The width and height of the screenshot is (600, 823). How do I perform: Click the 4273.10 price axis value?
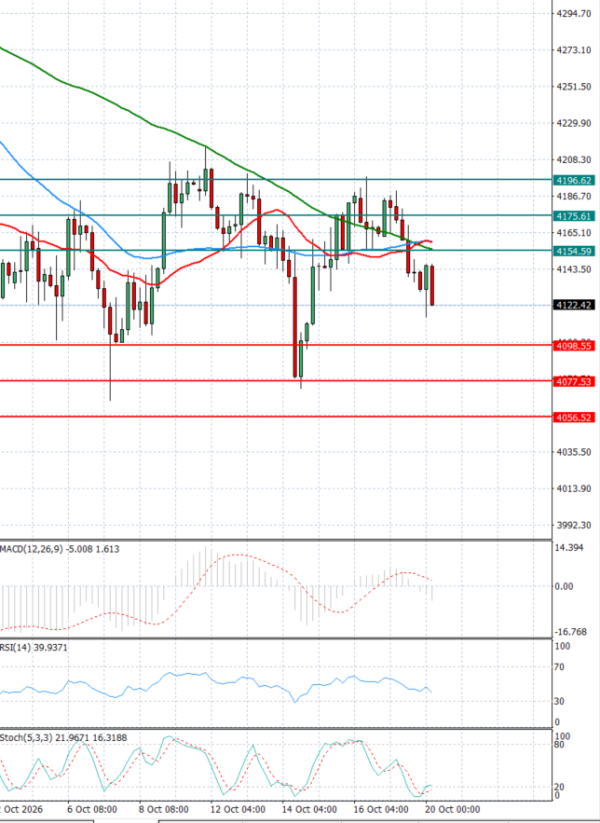pyautogui.click(x=573, y=50)
